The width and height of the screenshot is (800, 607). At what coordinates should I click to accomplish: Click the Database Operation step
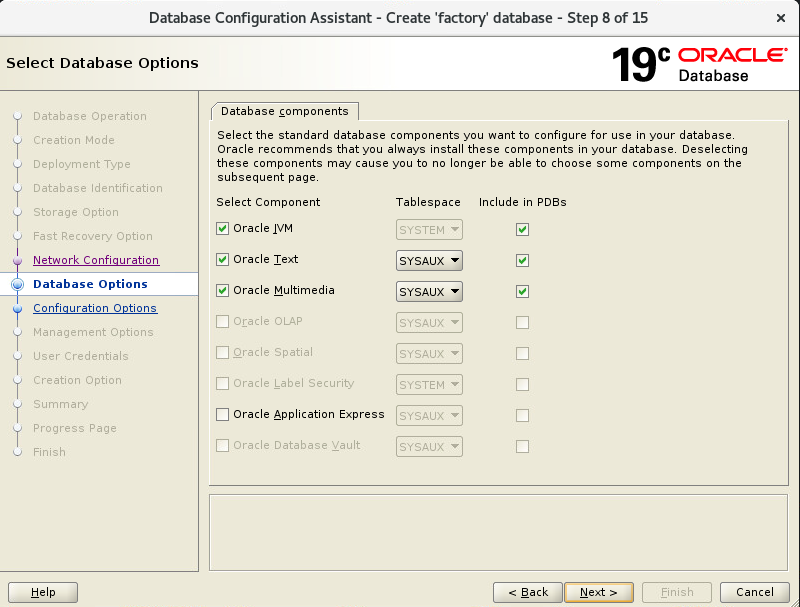(x=90, y=116)
